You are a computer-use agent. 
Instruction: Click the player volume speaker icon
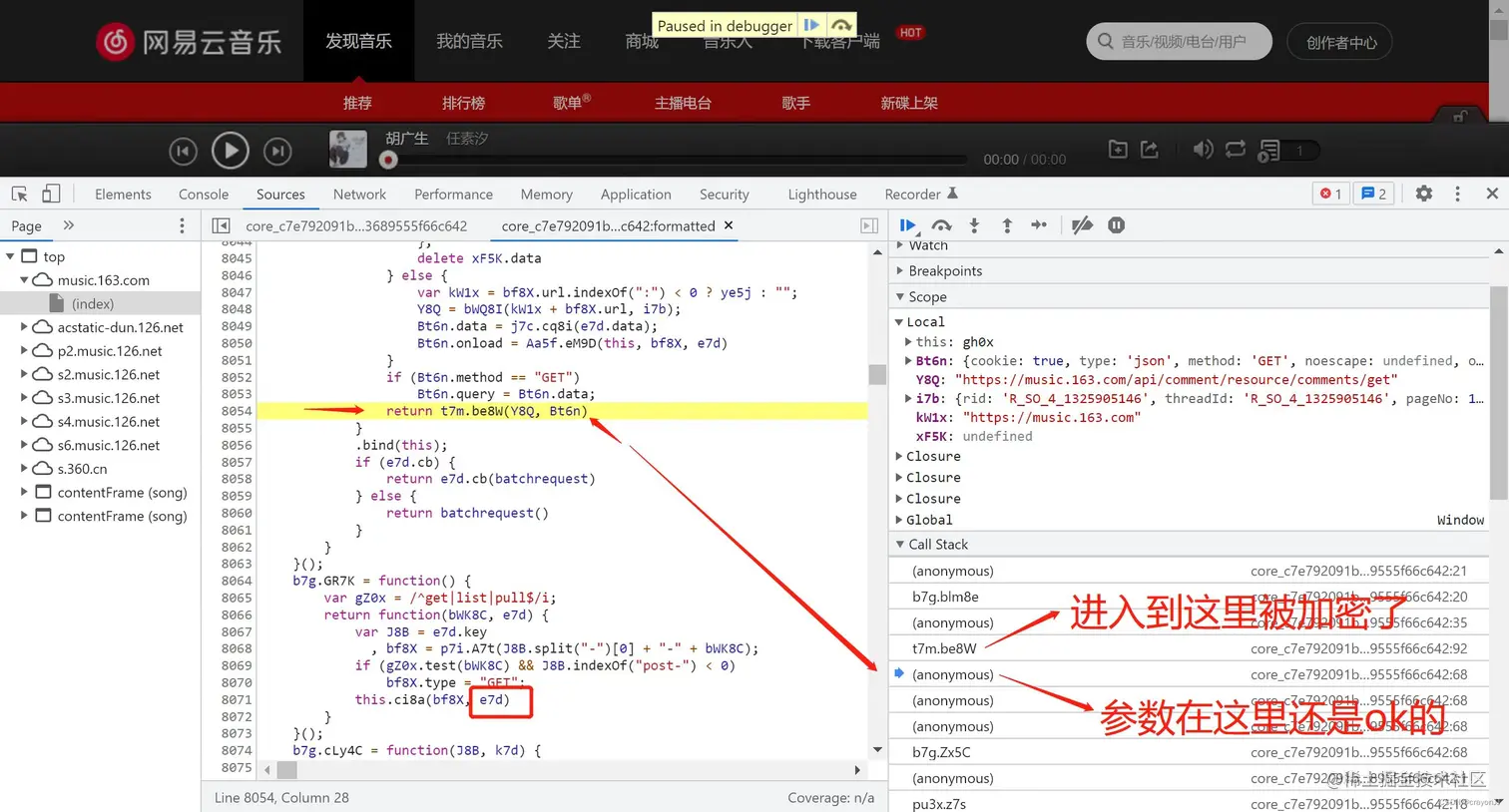point(1203,150)
